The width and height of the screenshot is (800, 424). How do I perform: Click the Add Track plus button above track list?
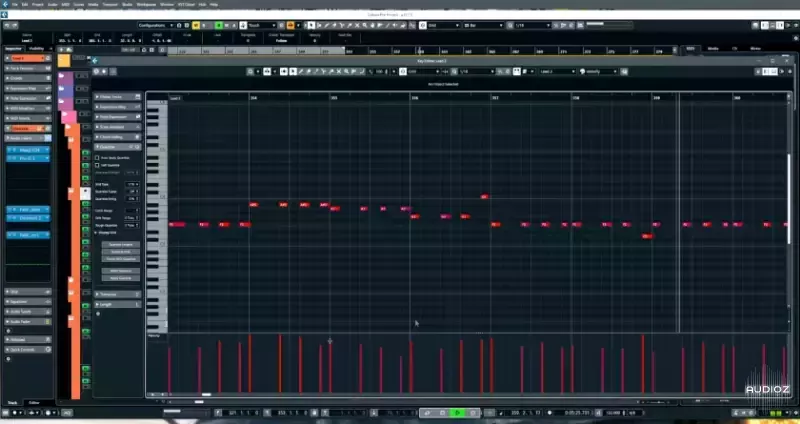(61, 49)
